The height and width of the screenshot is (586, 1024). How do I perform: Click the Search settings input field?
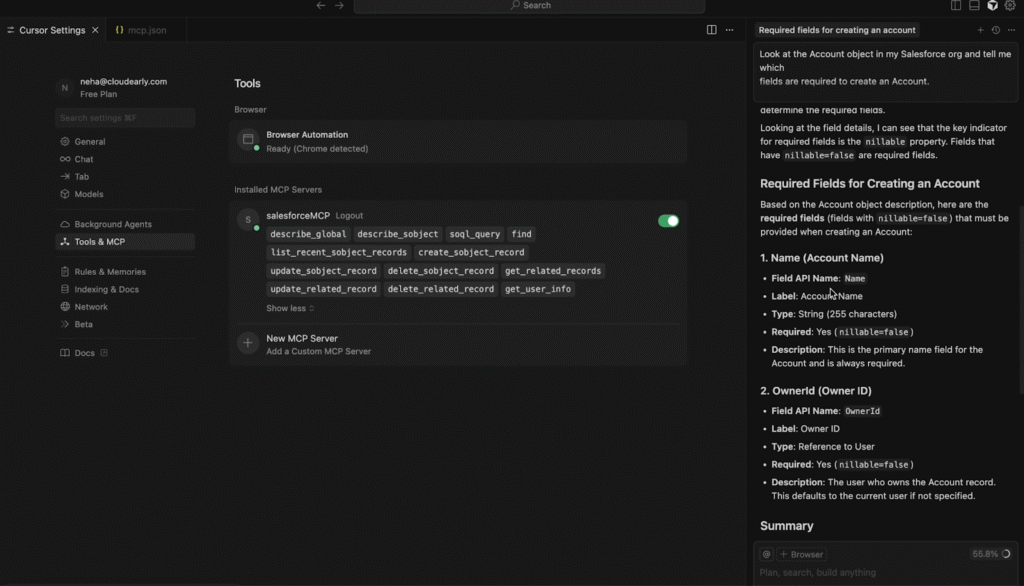click(125, 118)
